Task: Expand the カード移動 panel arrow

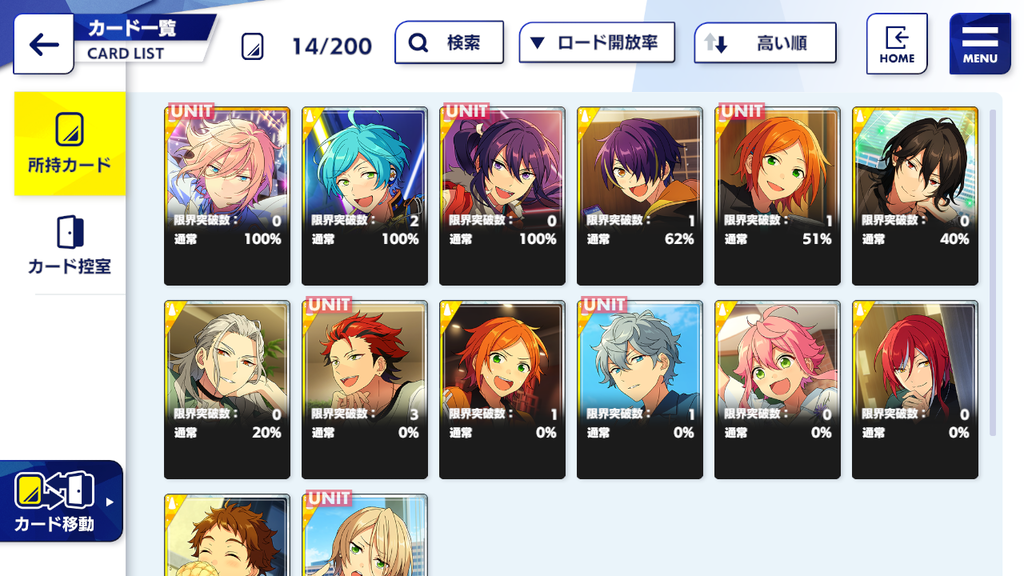Action: 110,502
